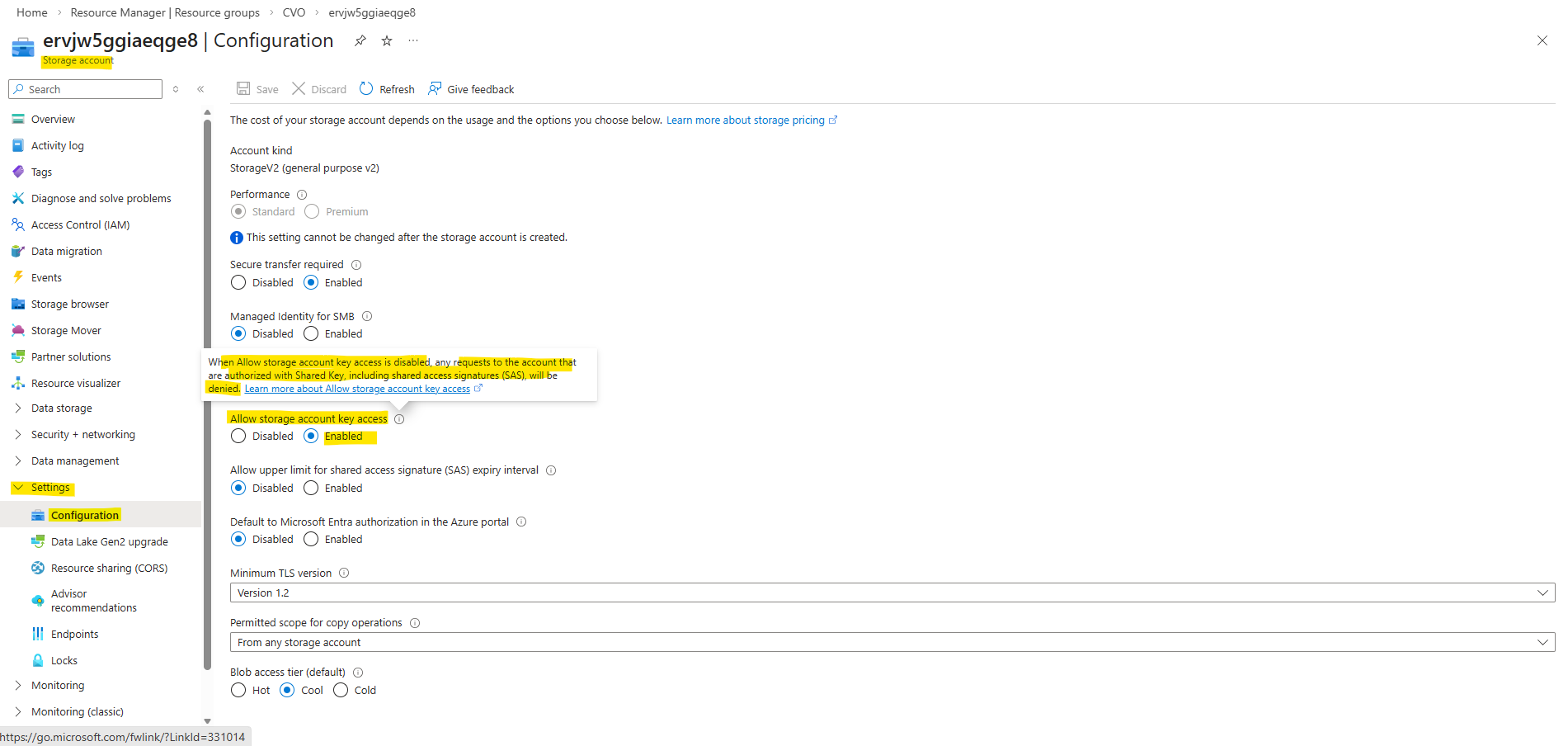The width and height of the screenshot is (1568, 746).
Task: Click info icon beside Allow storage account key access
Action: pyautogui.click(x=399, y=419)
